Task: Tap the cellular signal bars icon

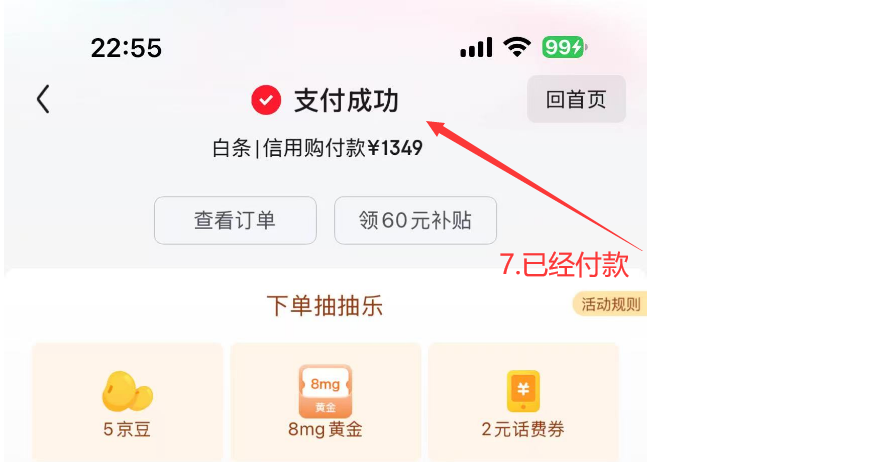Action: click(x=476, y=47)
